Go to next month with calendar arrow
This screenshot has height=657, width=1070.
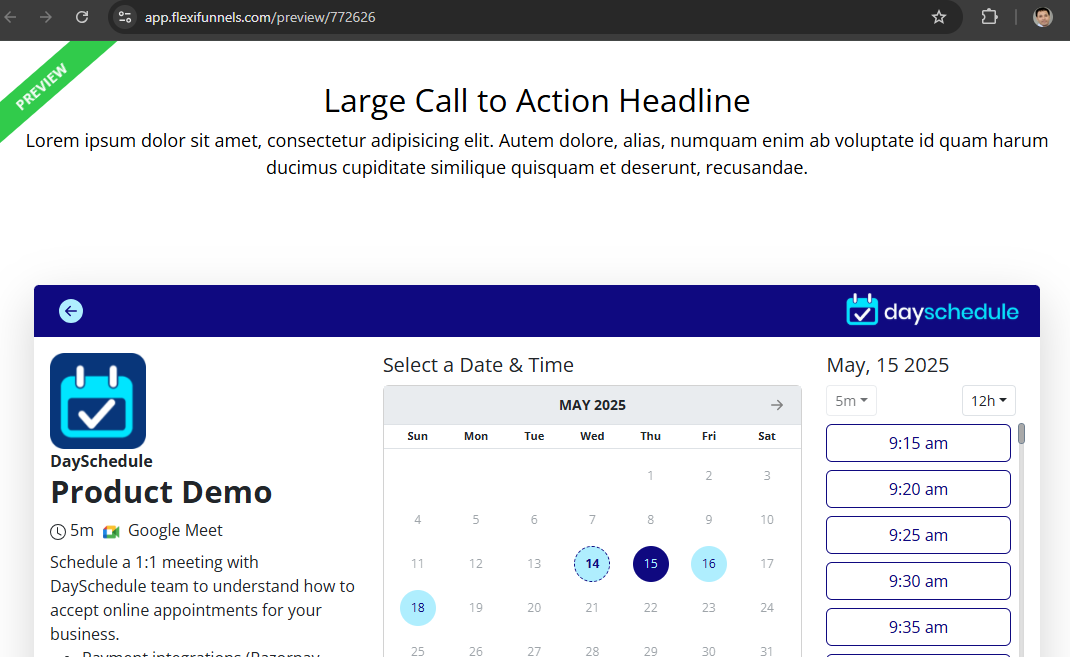coord(777,405)
